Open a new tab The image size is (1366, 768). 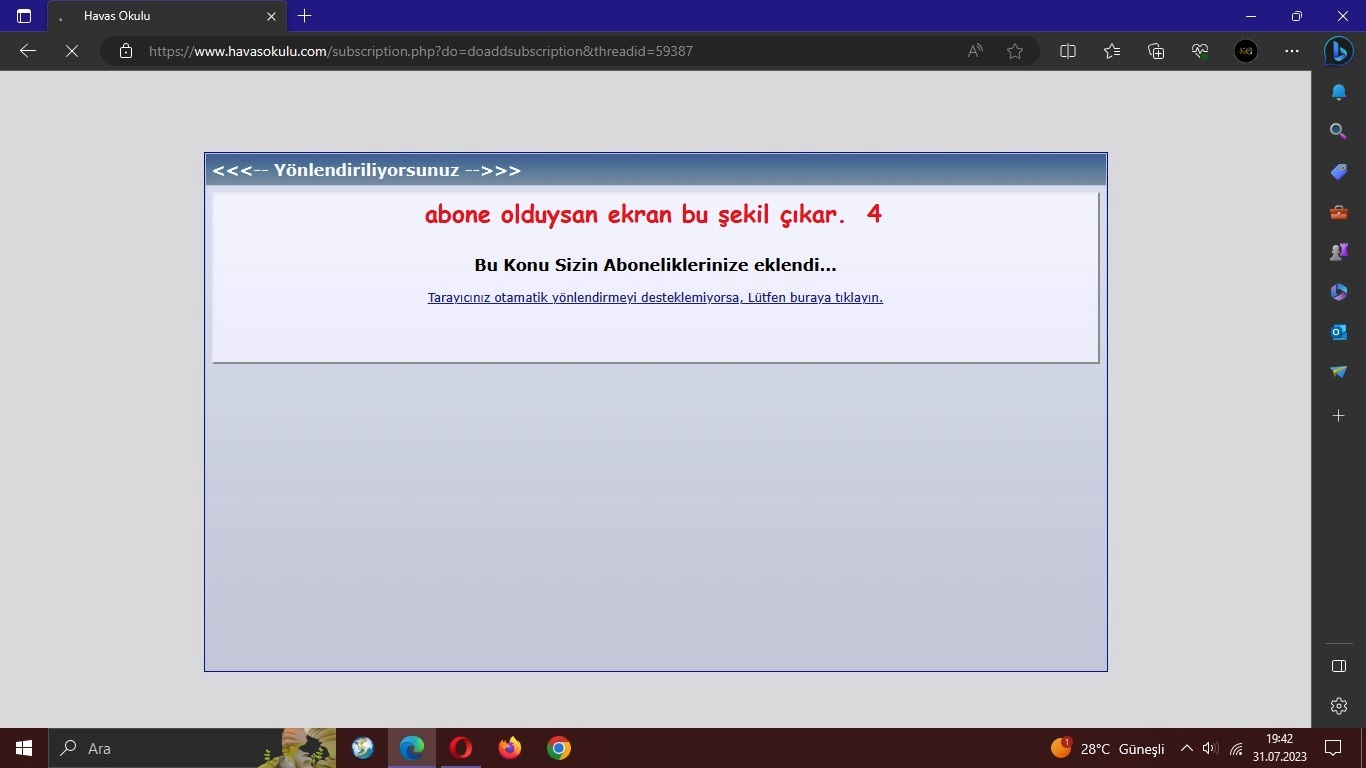click(305, 16)
